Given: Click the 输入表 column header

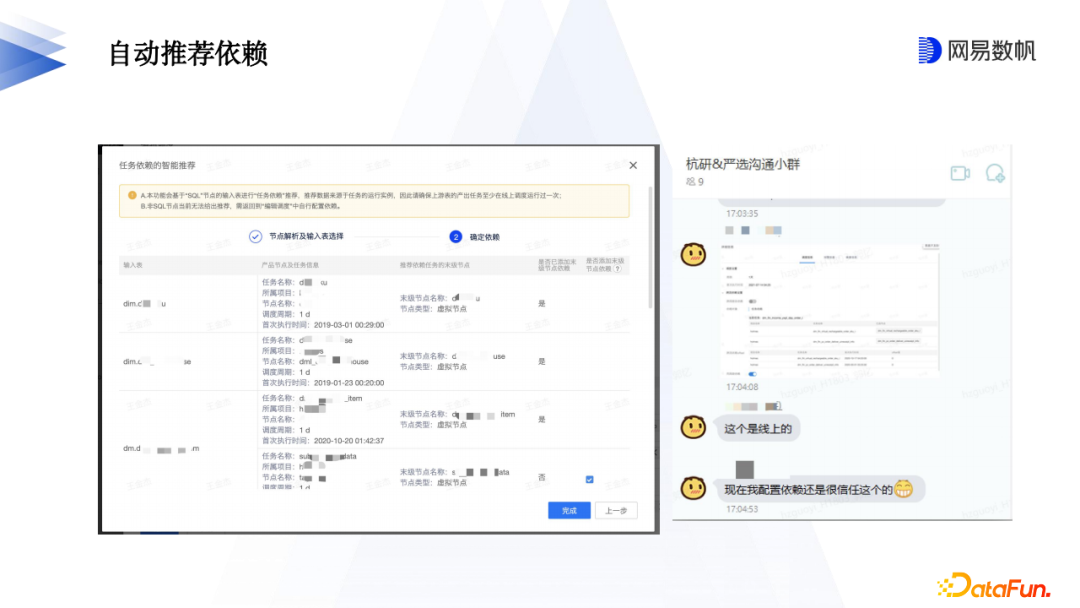Looking at the screenshot, I should tap(133, 265).
